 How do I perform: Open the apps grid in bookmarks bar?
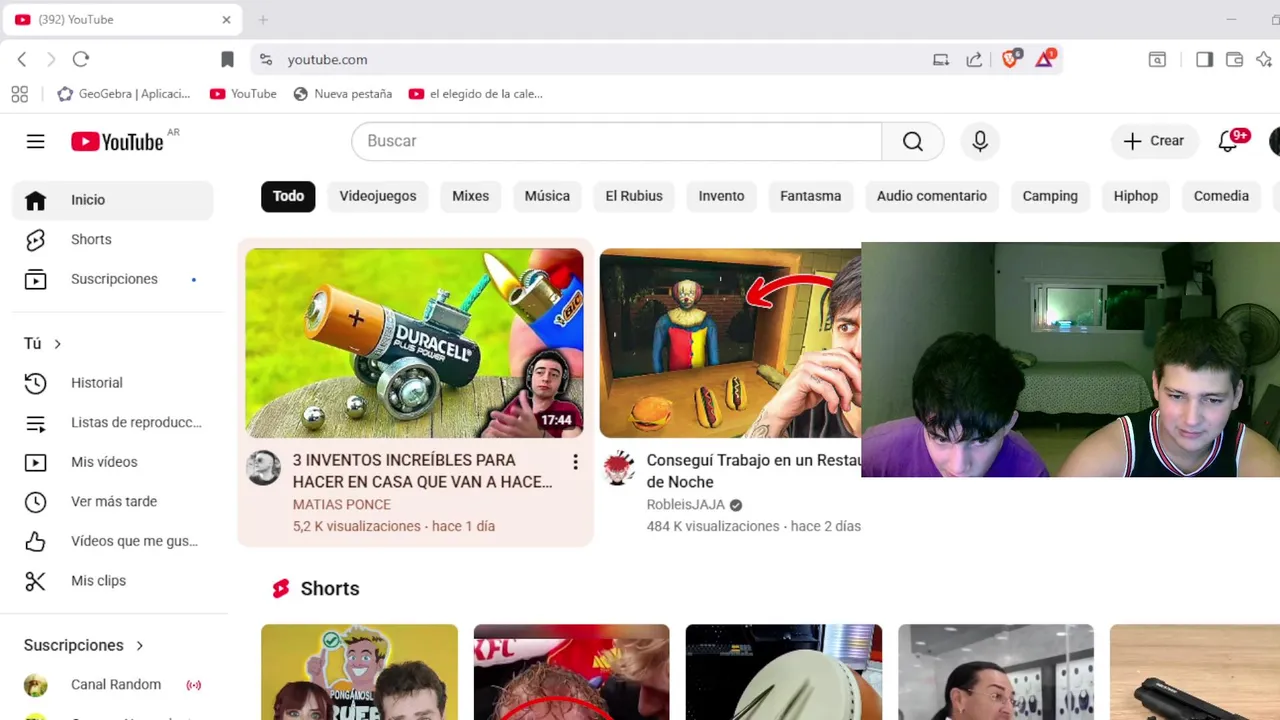[x=19, y=94]
